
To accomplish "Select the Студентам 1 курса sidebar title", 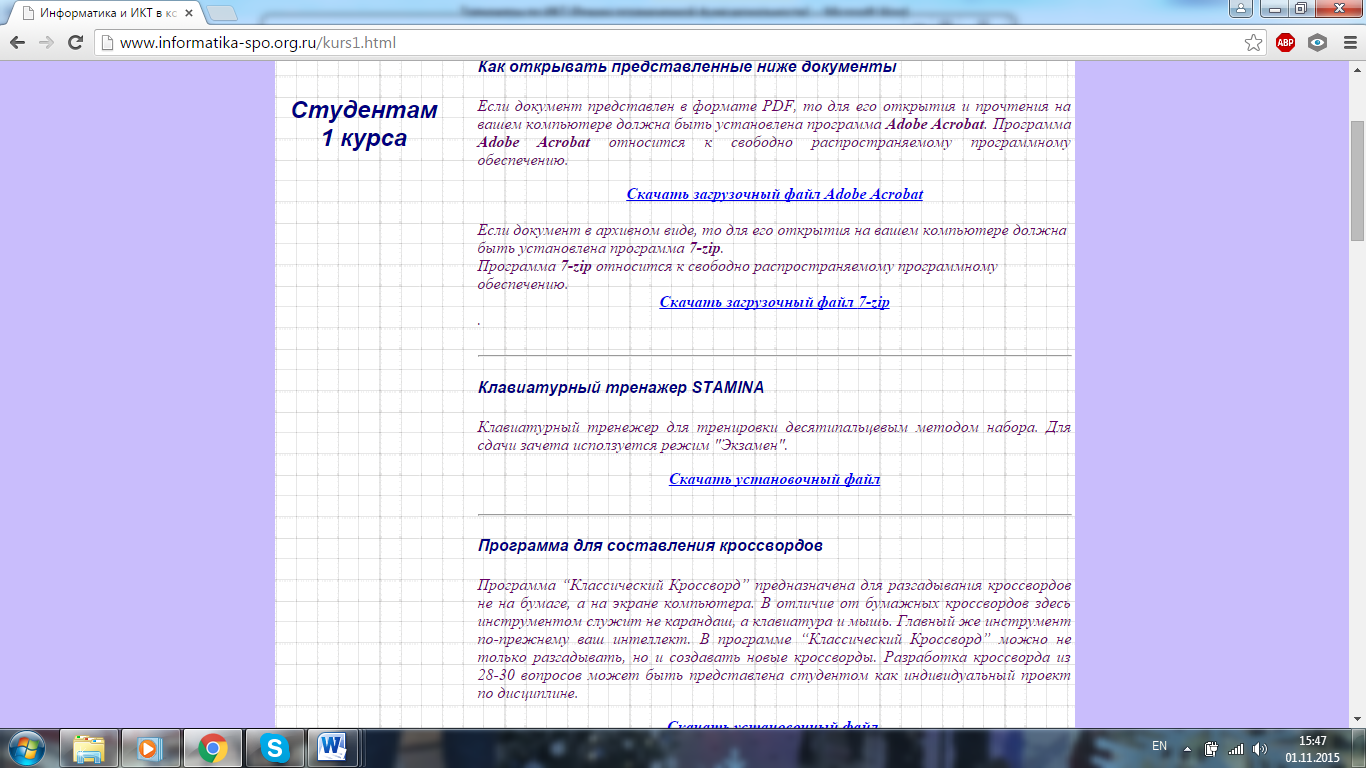I will click(x=364, y=124).
